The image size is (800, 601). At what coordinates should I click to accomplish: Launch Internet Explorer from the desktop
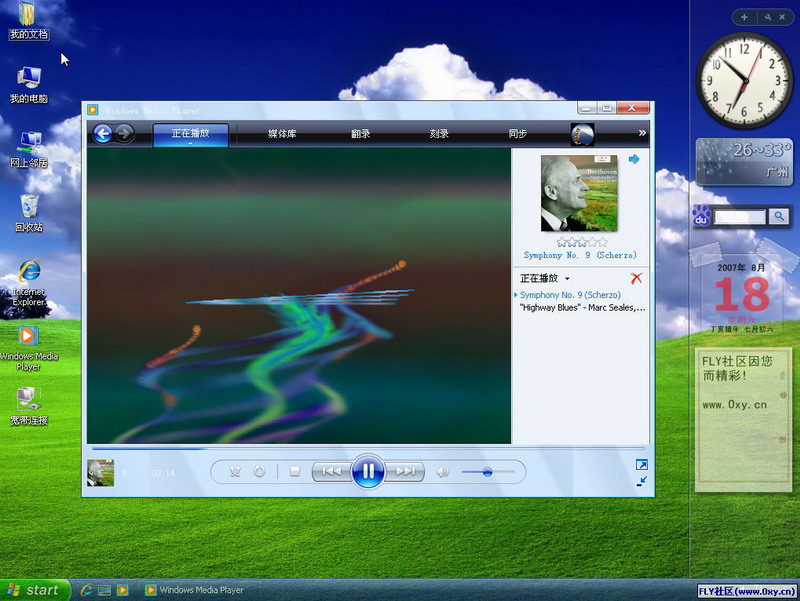29,284
